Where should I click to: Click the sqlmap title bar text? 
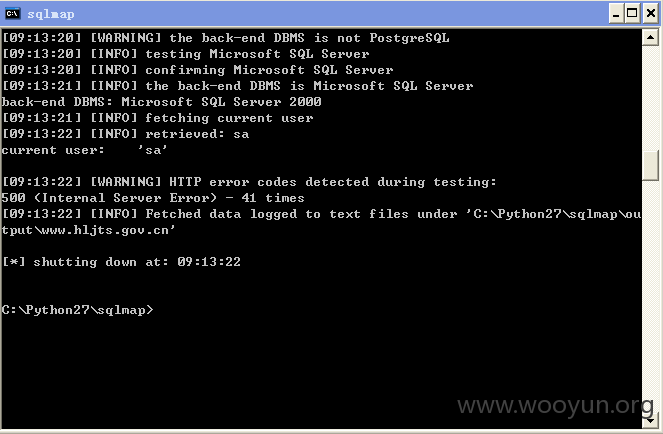point(51,14)
